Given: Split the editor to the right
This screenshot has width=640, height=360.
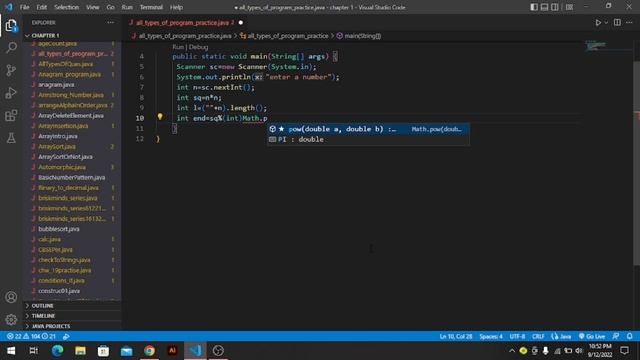Looking at the screenshot, I should (617, 23).
